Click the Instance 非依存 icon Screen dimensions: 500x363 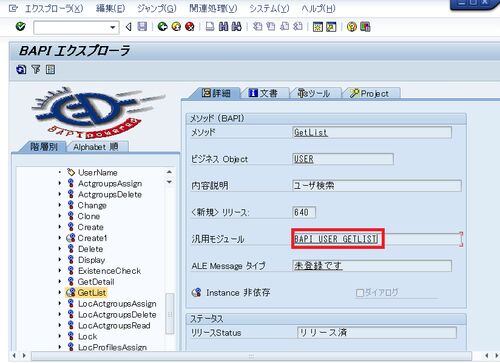[197, 292]
